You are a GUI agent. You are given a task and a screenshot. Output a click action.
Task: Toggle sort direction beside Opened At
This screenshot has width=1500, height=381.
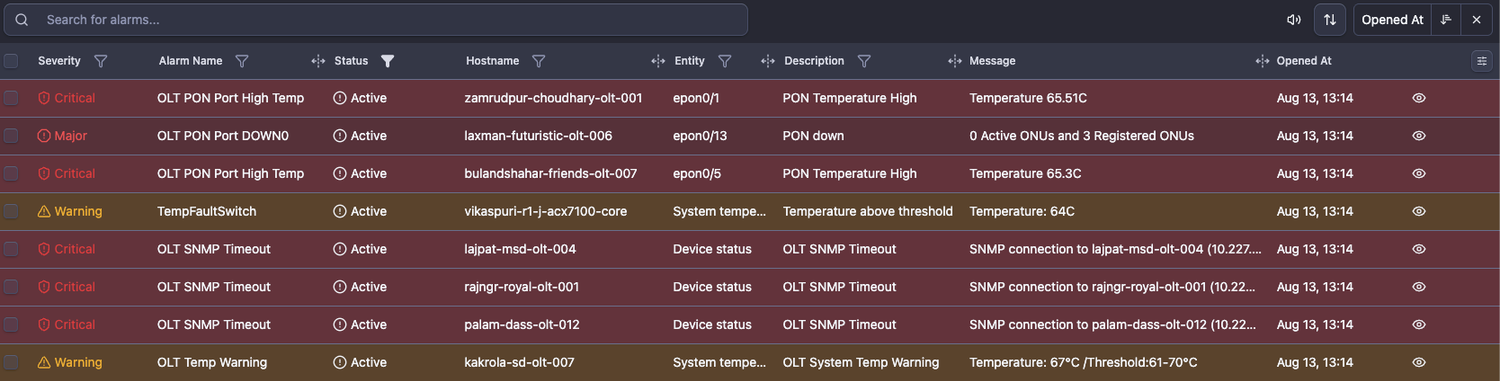(x=1446, y=20)
